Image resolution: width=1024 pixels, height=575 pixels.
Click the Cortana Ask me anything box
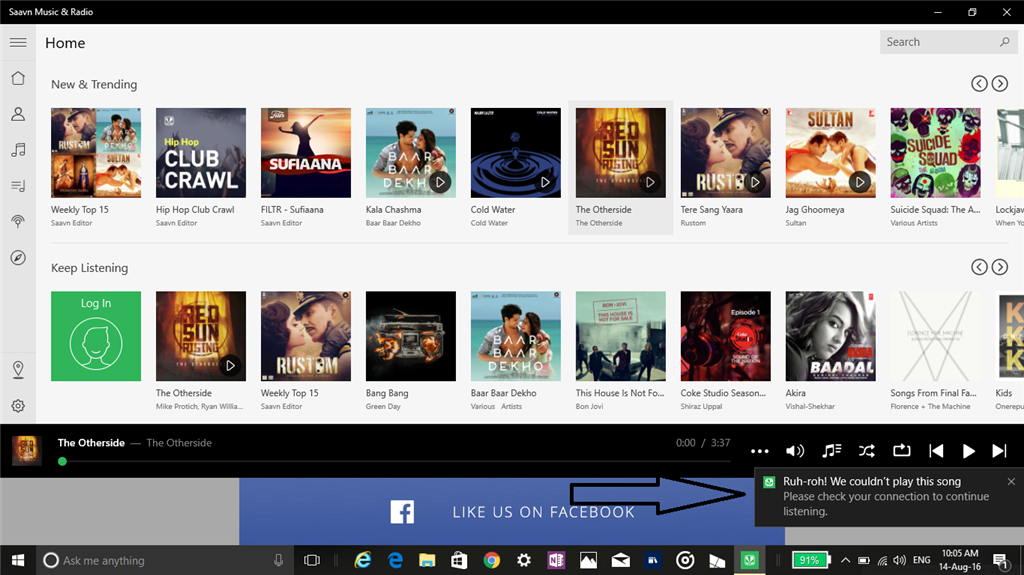[x=166, y=560]
